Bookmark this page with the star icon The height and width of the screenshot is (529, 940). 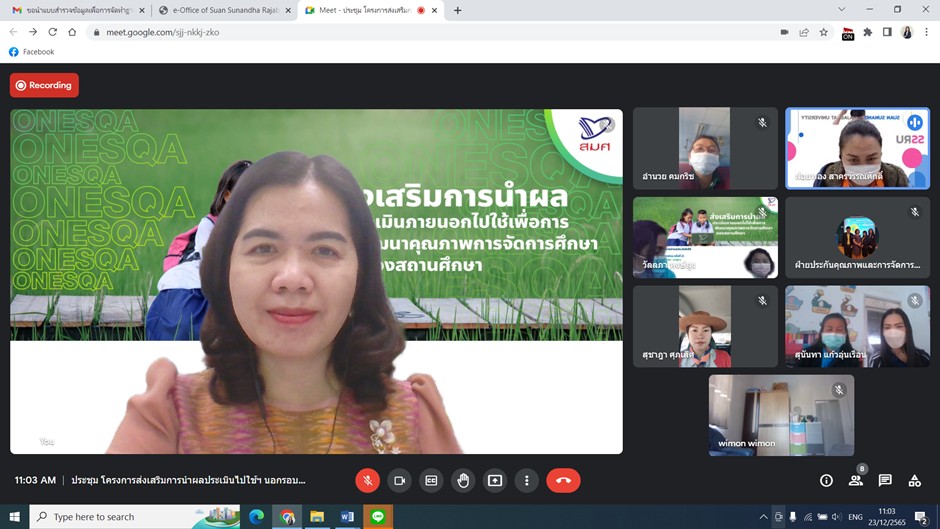[x=823, y=32]
